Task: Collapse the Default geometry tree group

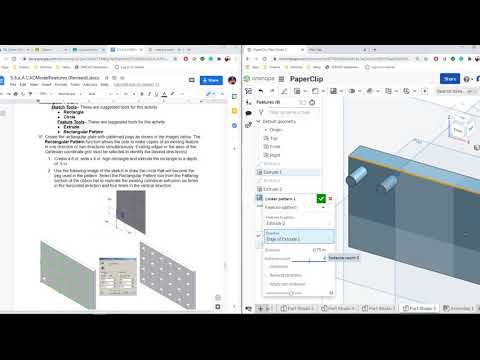Action: point(258,121)
